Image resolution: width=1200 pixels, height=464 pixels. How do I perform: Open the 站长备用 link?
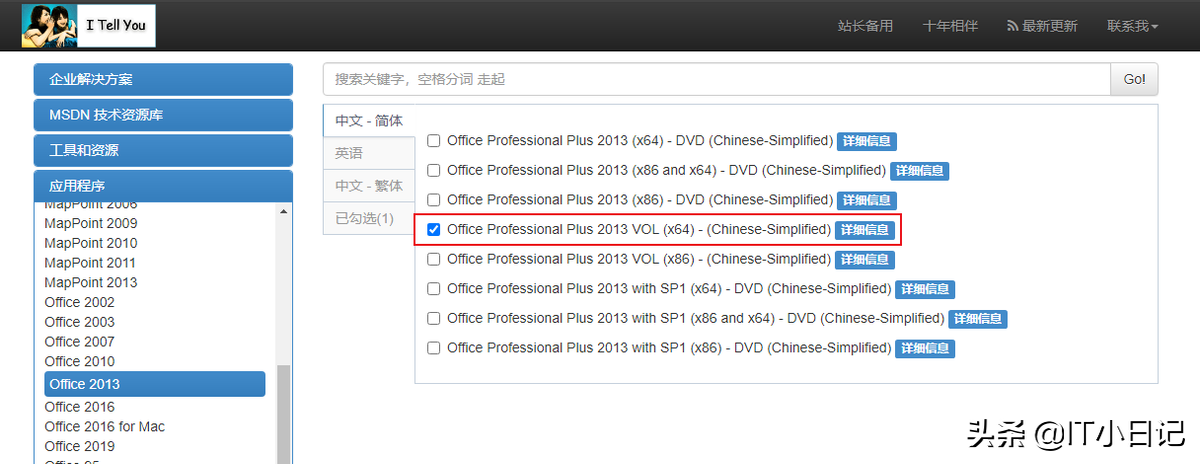tap(865, 26)
